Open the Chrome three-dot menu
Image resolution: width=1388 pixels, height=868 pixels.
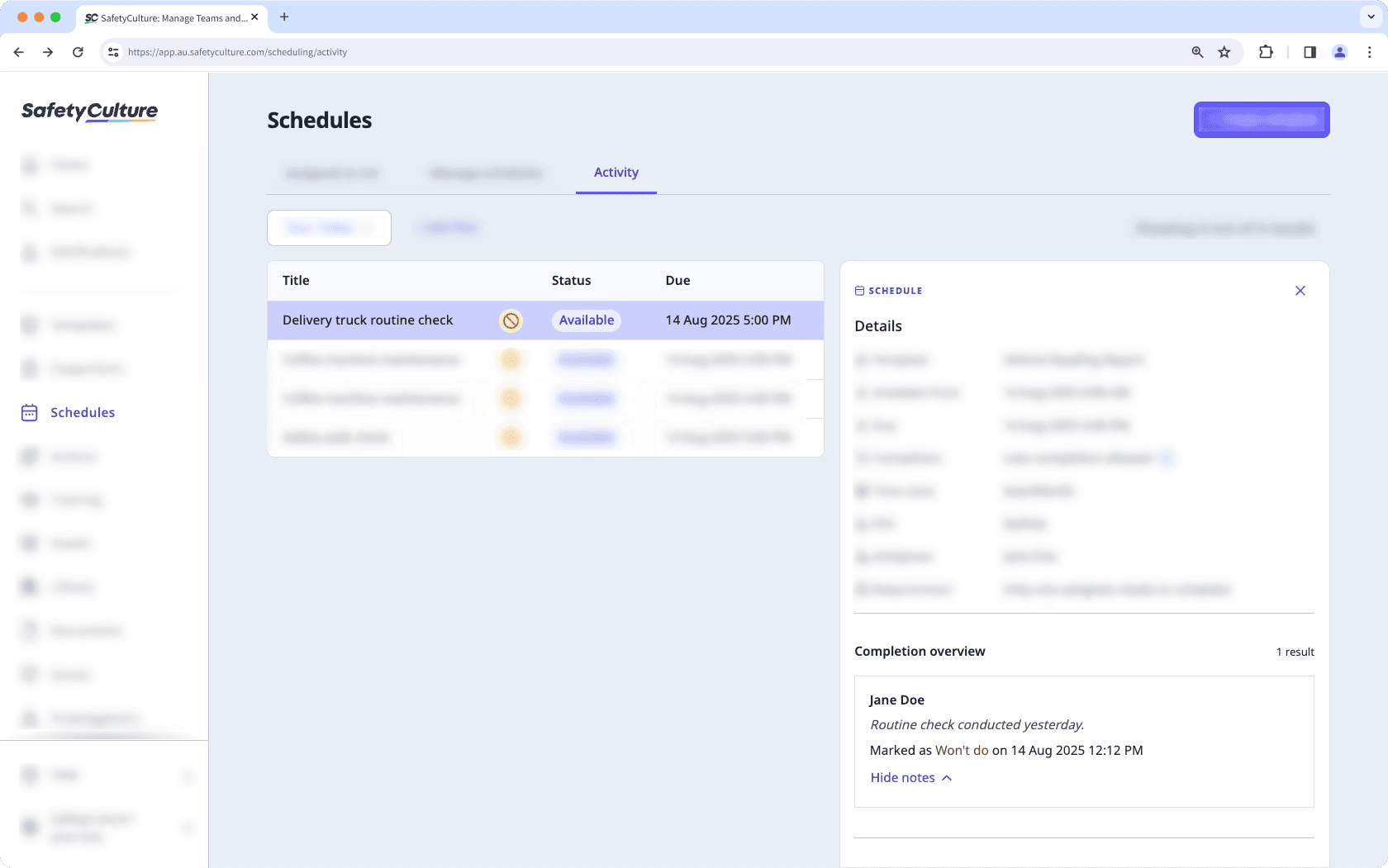tap(1369, 51)
